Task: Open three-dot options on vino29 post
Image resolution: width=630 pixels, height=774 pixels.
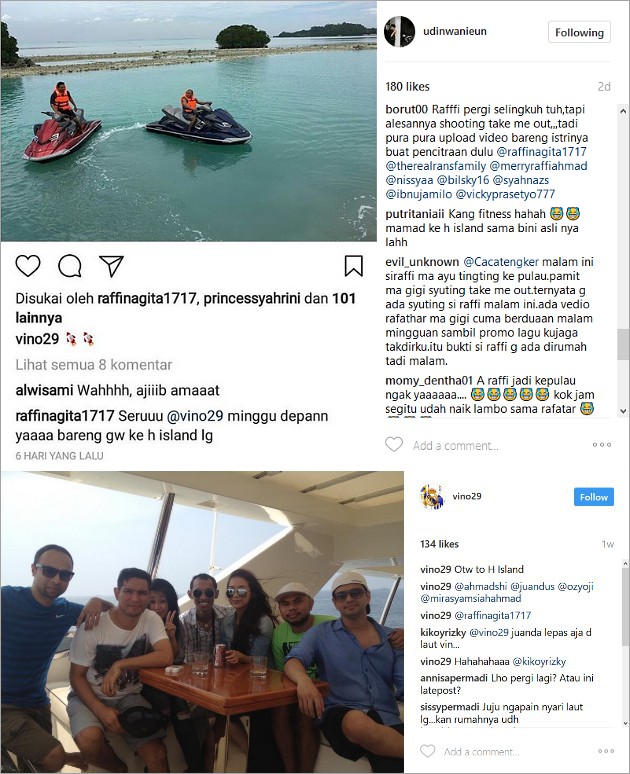Action: tap(606, 751)
